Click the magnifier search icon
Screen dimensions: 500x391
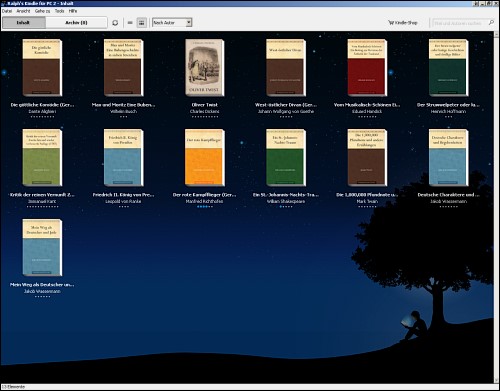[x=491, y=23]
